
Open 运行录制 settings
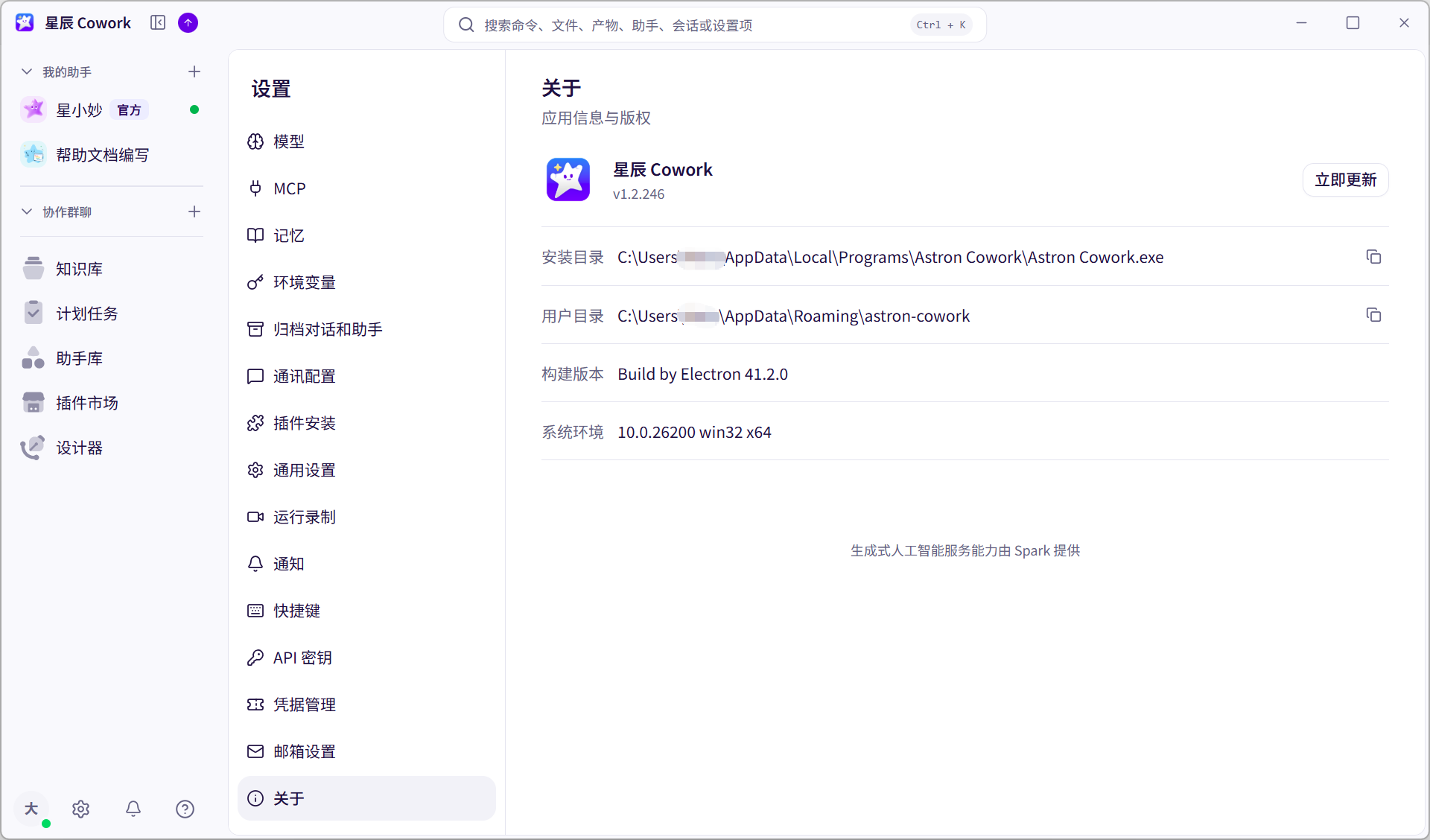[x=366, y=517]
